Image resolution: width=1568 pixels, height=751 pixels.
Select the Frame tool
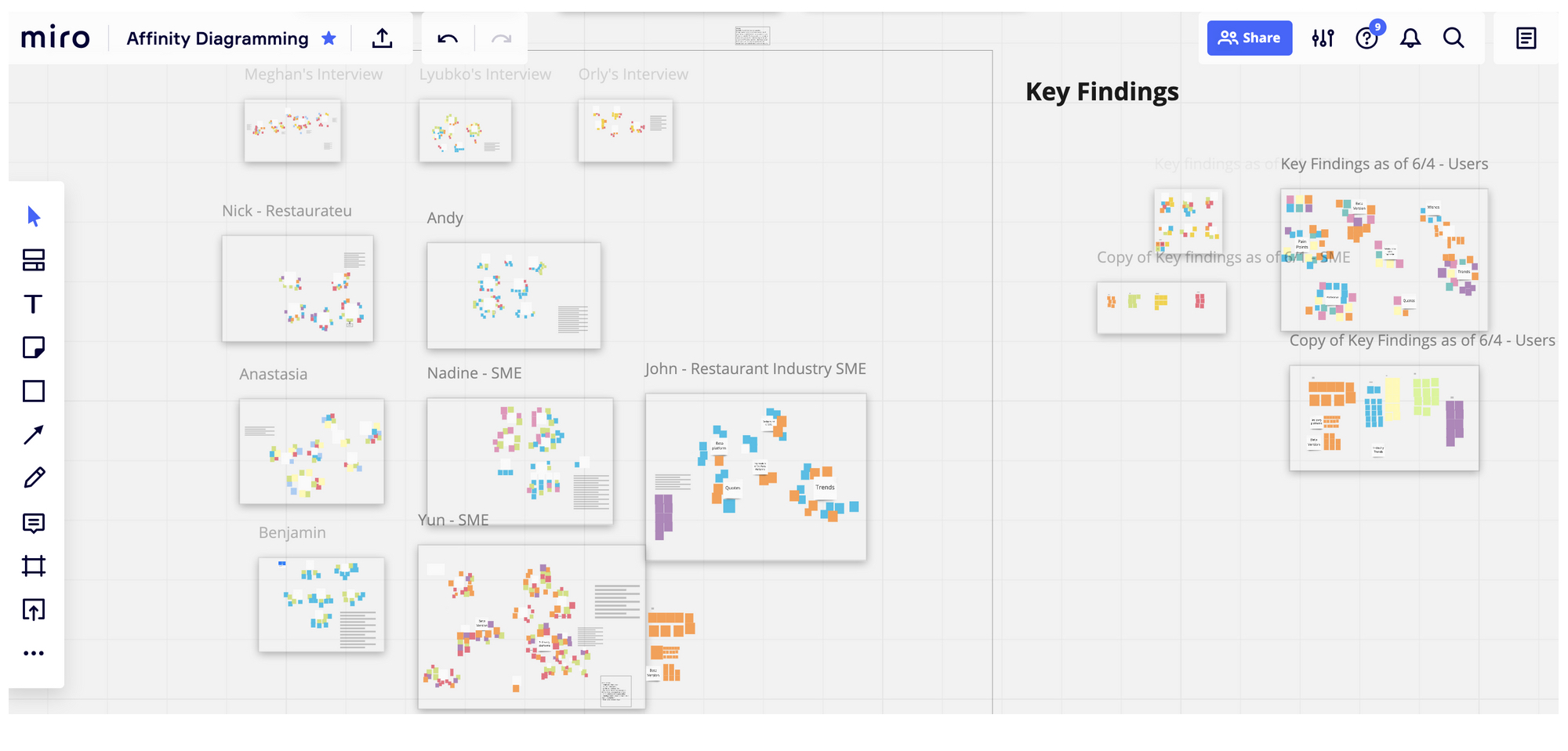(34, 566)
